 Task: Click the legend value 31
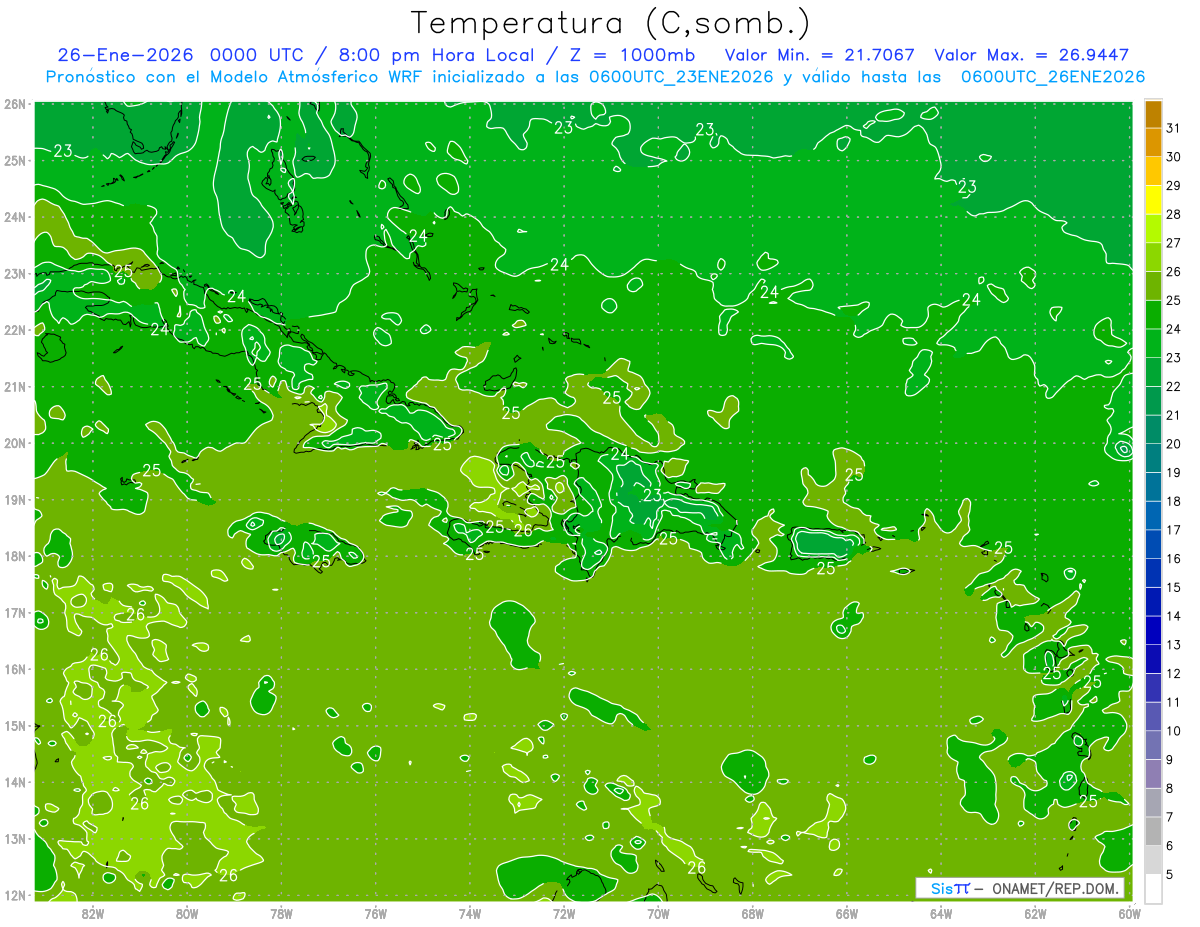click(1173, 128)
